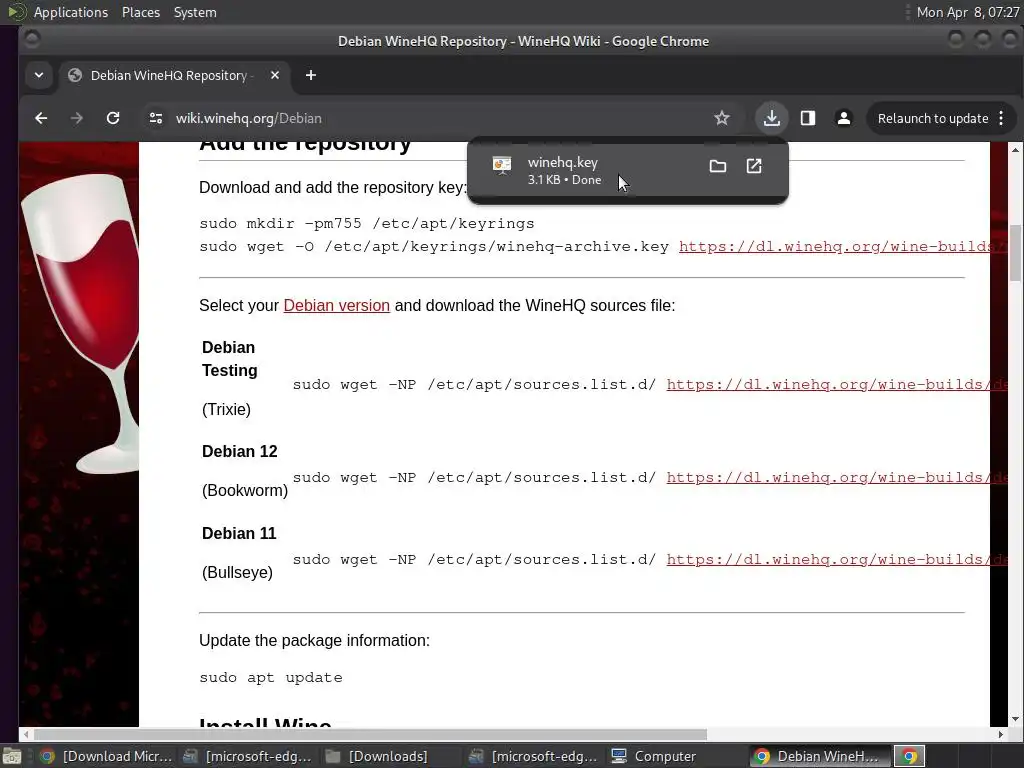The width and height of the screenshot is (1024, 768).
Task: Show winehq.key in folder
Action: tap(718, 166)
